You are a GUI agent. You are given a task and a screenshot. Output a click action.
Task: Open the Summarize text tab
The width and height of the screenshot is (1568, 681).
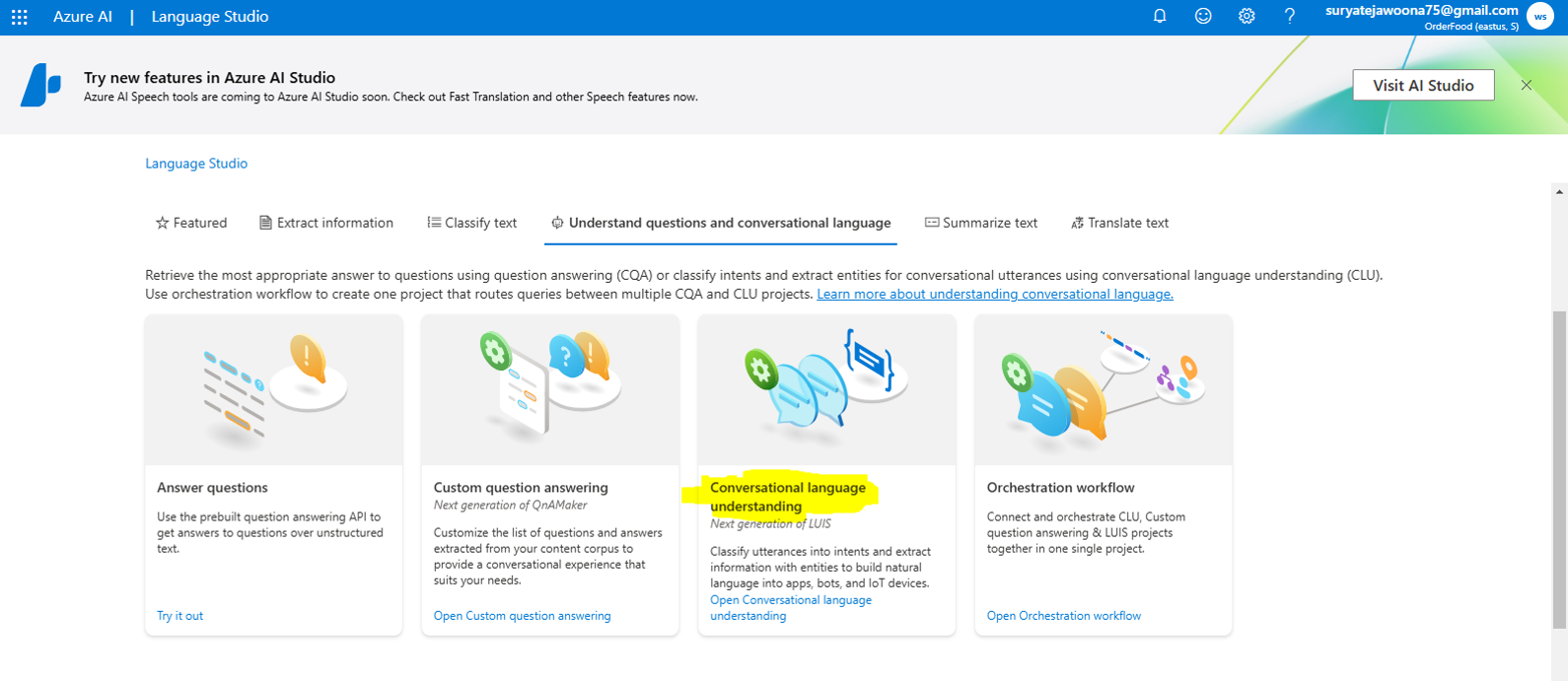point(981,223)
